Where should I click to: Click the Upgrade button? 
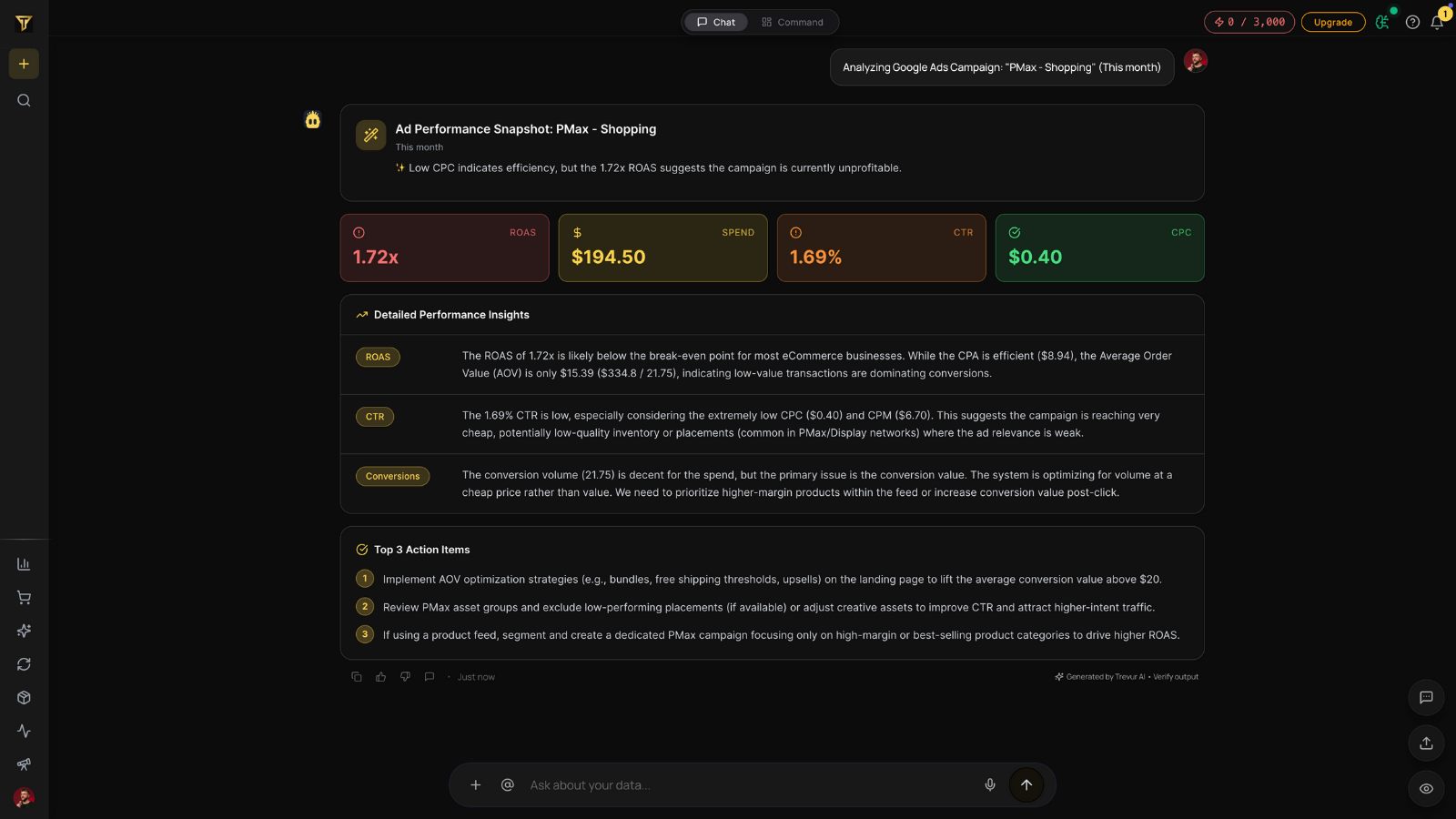(x=1333, y=22)
